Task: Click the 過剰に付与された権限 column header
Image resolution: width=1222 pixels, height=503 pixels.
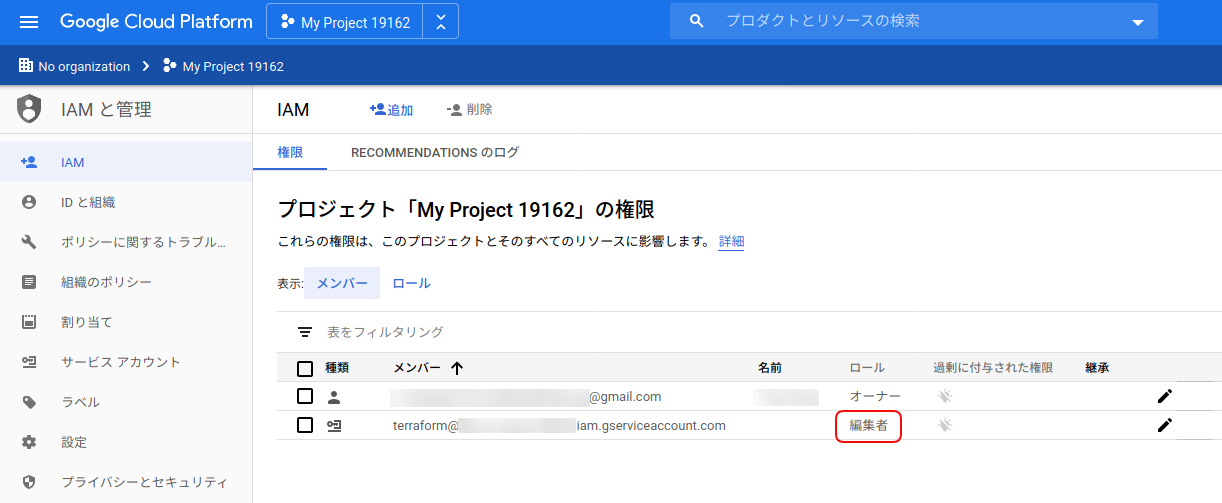Action: click(993, 368)
